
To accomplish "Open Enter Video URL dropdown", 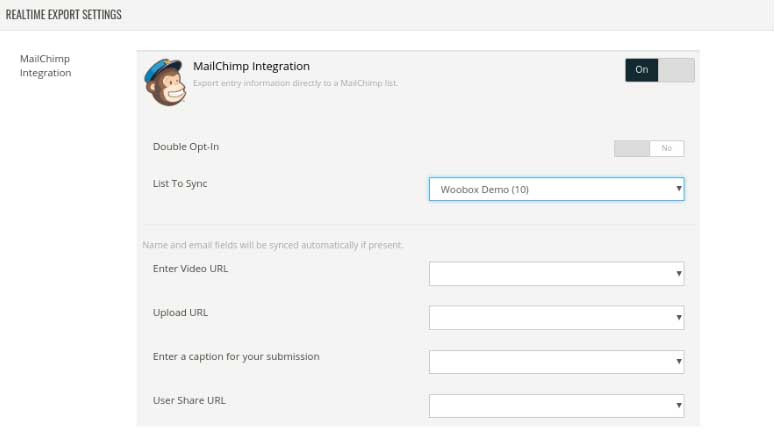I will pos(557,274).
